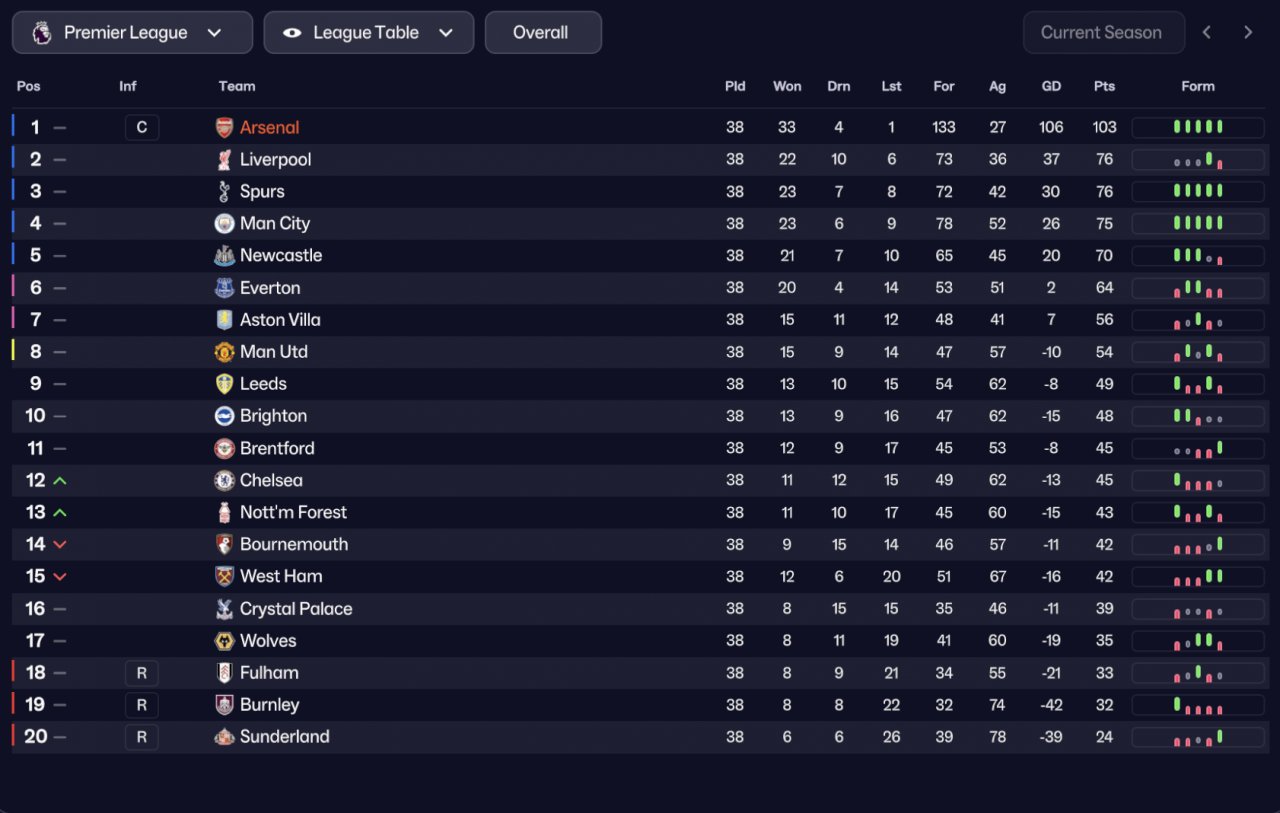Sort table by GD column header
Image resolution: width=1280 pixels, height=813 pixels.
pos(1051,86)
